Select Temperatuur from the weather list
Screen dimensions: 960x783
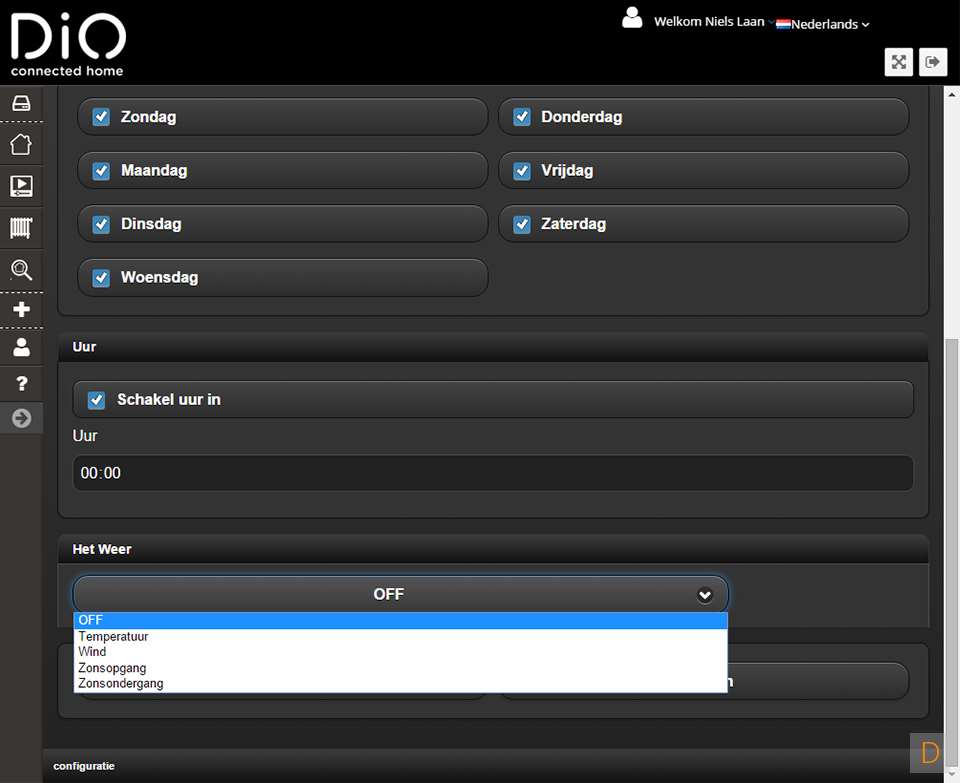tap(114, 636)
